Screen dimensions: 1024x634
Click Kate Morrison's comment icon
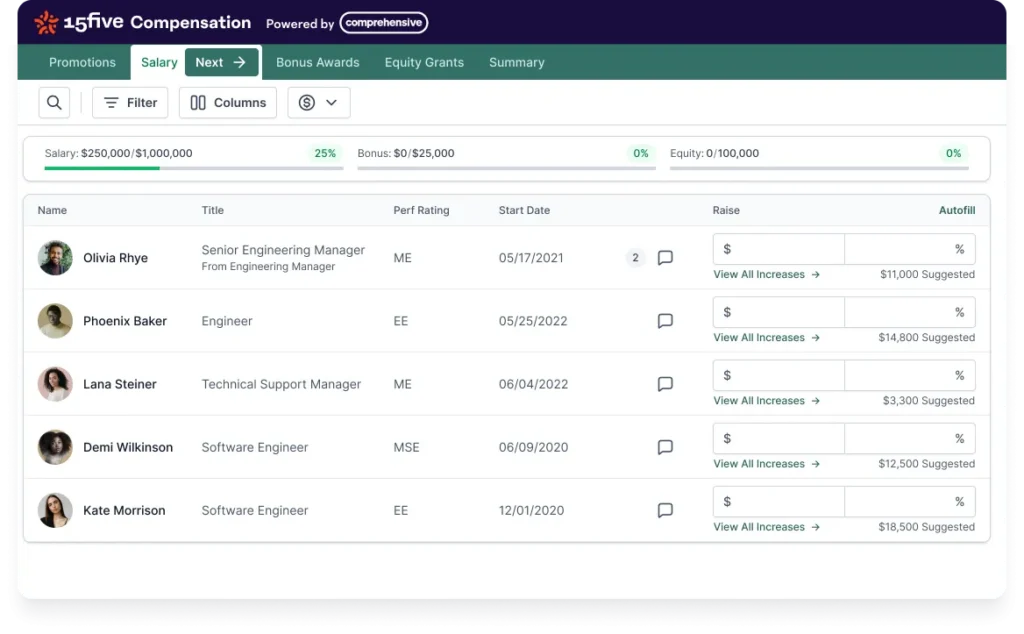pos(665,510)
